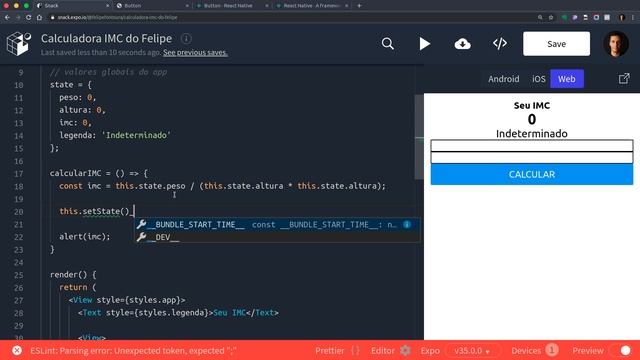Switch preview to Android tab

504,79
